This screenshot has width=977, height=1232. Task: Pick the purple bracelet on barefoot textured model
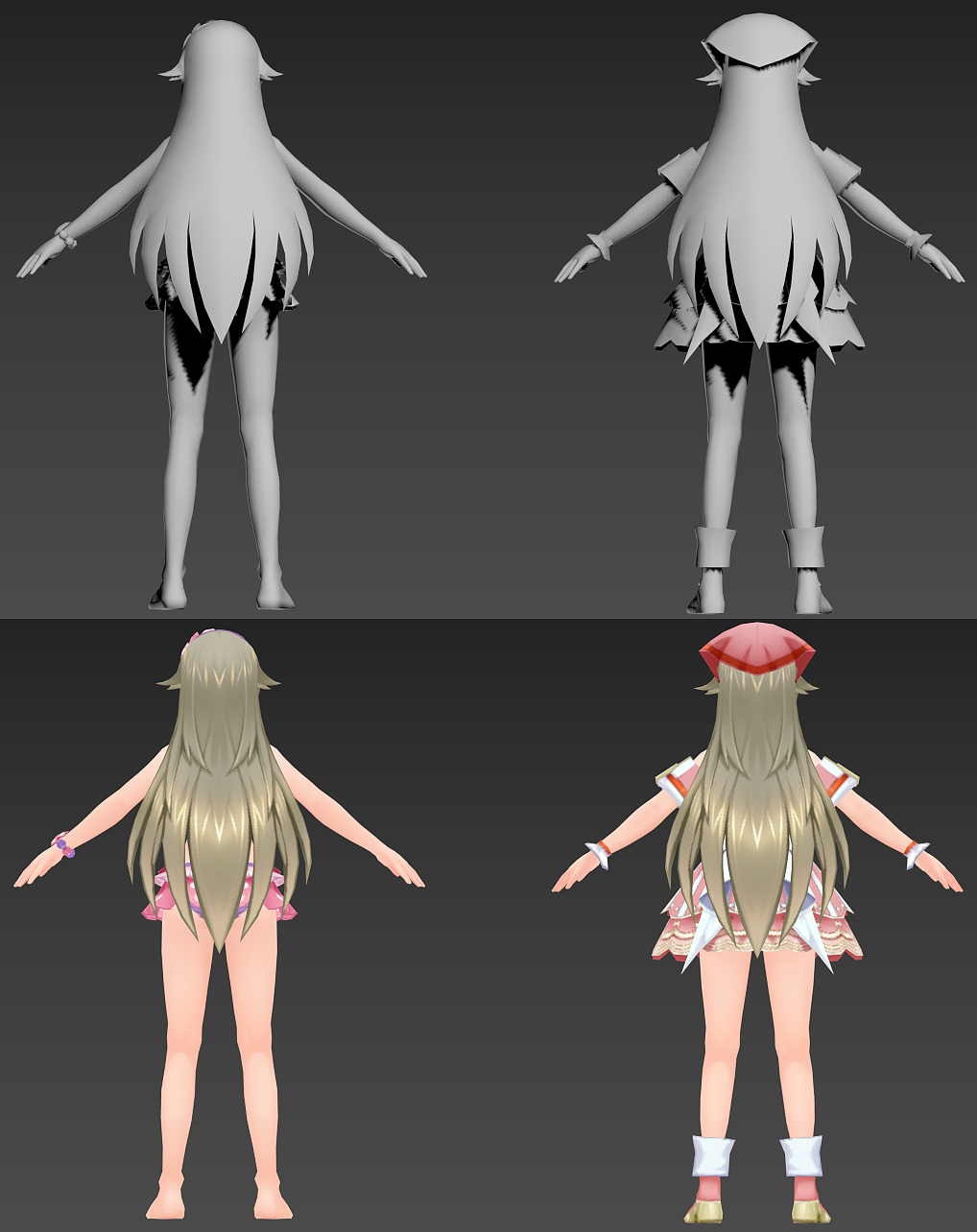[63, 845]
